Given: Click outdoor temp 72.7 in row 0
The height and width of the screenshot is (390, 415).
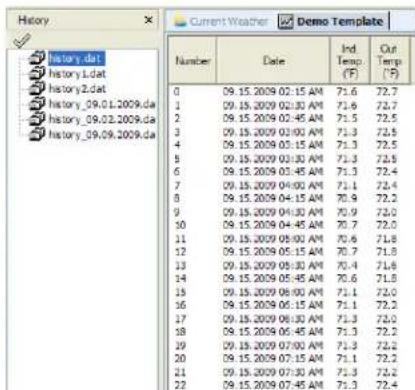Looking at the screenshot, I should tap(387, 91).
